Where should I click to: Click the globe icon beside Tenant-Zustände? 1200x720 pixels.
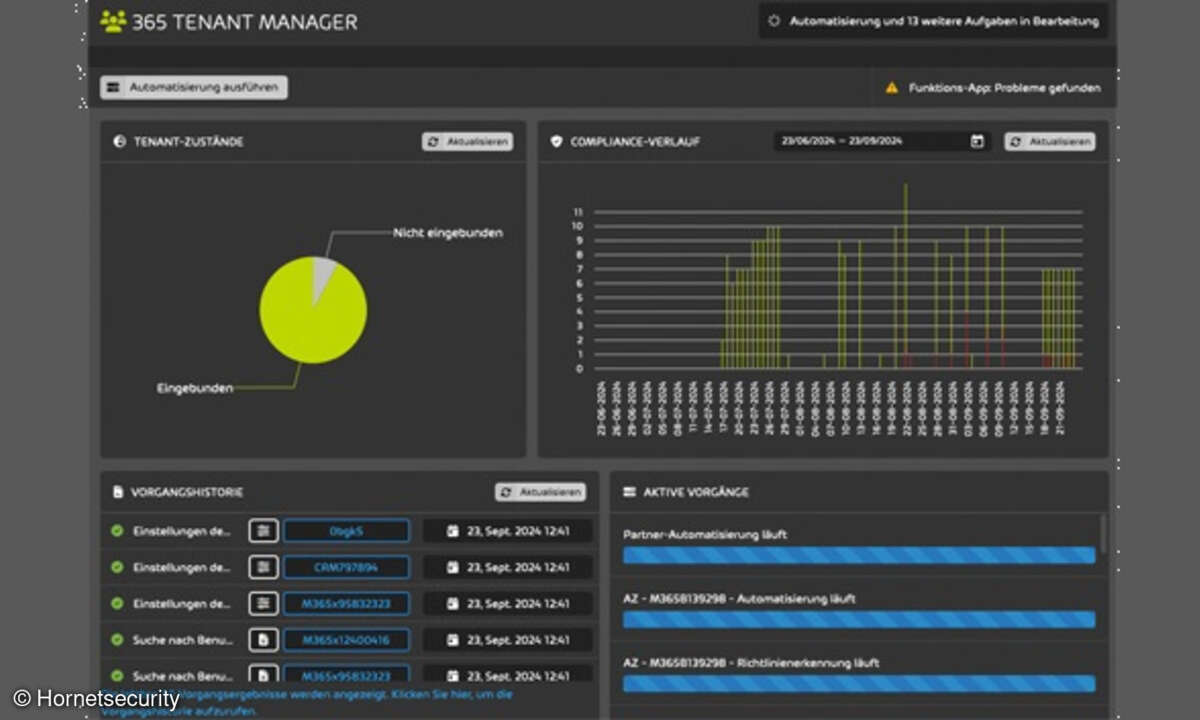click(118, 142)
